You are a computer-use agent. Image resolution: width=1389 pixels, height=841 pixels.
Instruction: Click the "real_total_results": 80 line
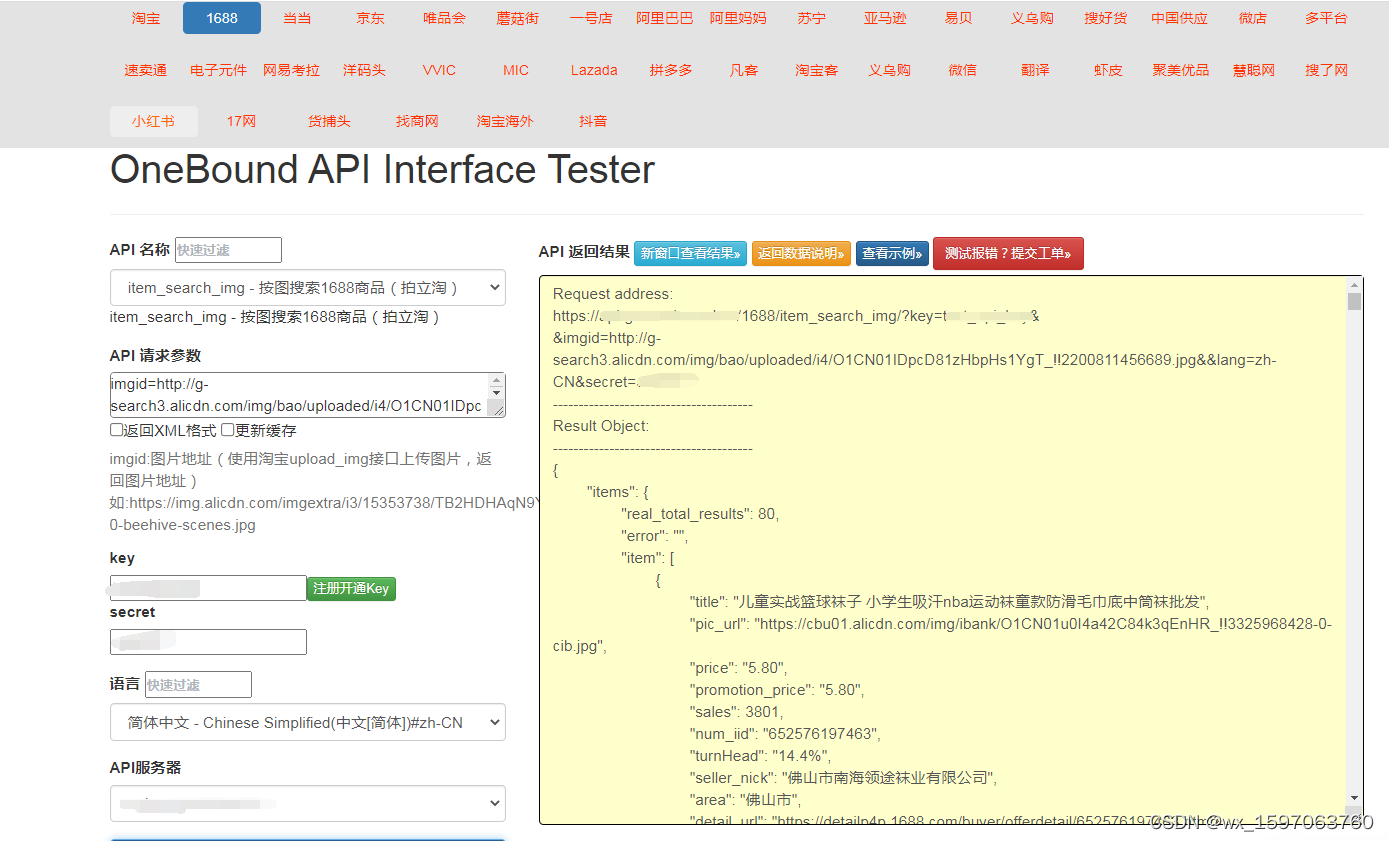coord(700,514)
